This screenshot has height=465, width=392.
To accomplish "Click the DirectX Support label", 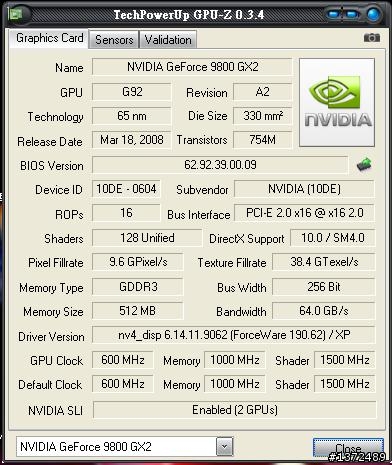I will pos(247,239).
